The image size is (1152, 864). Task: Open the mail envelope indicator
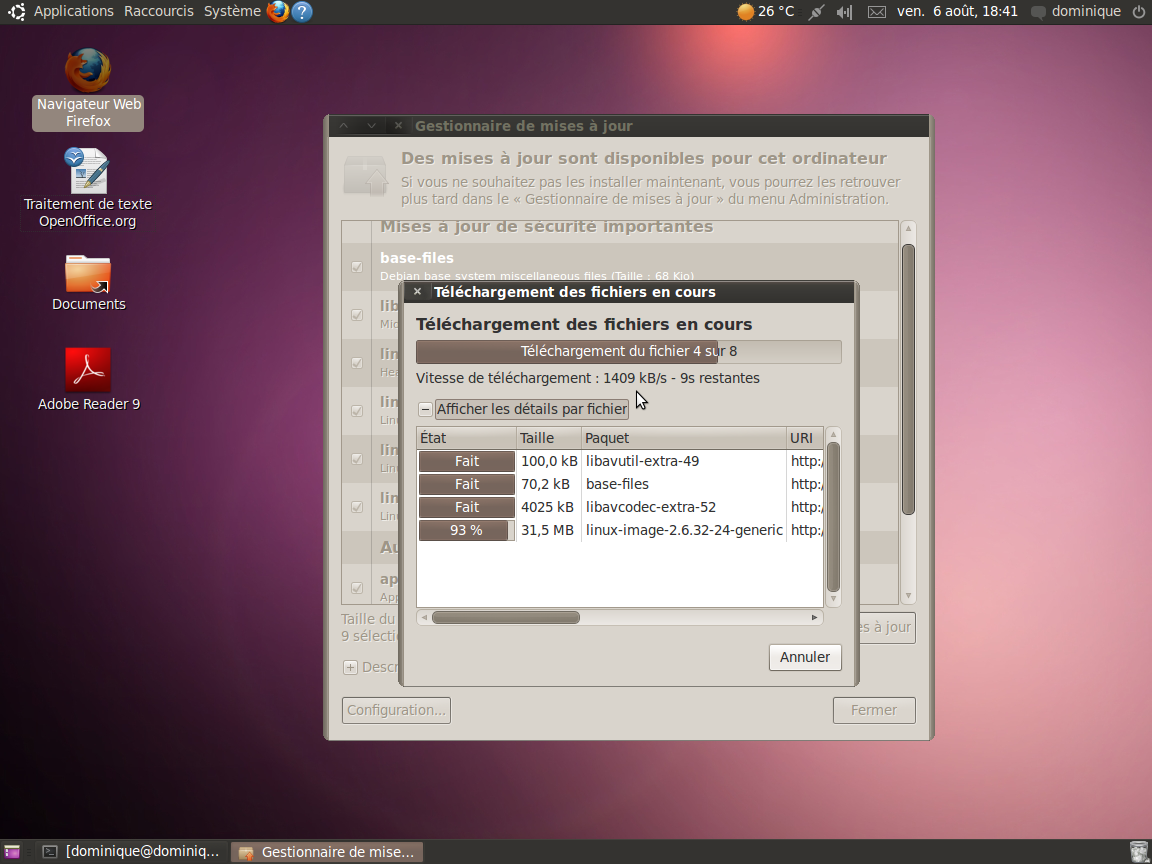pos(876,12)
